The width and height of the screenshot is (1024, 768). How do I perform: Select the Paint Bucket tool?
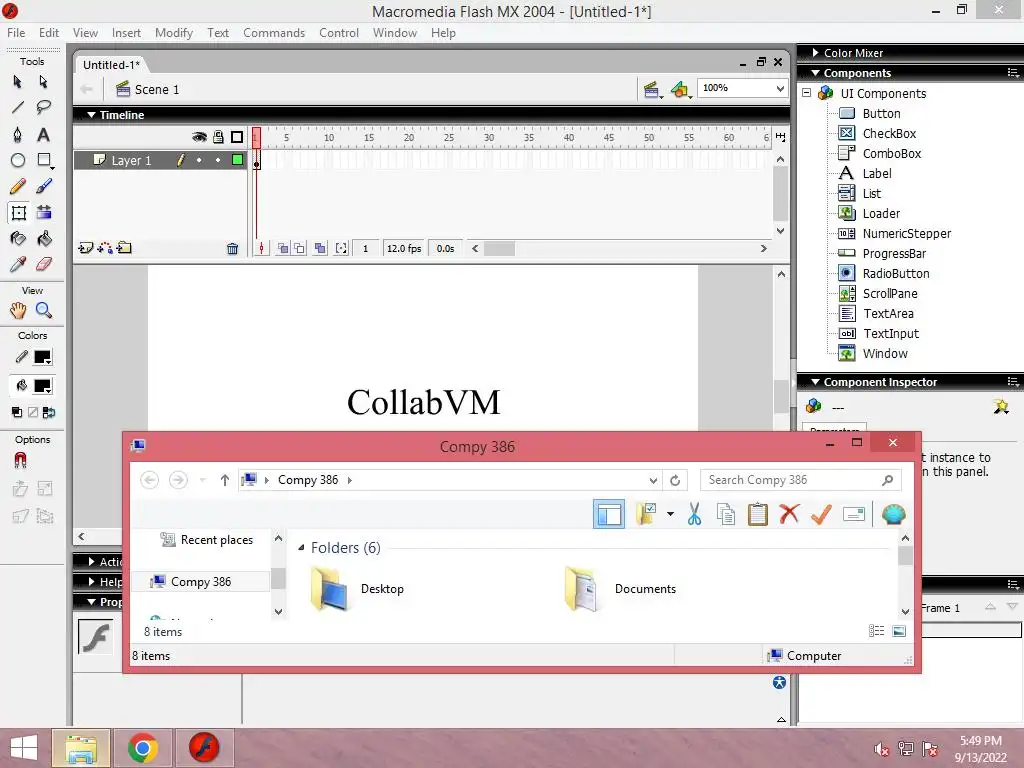click(x=44, y=239)
